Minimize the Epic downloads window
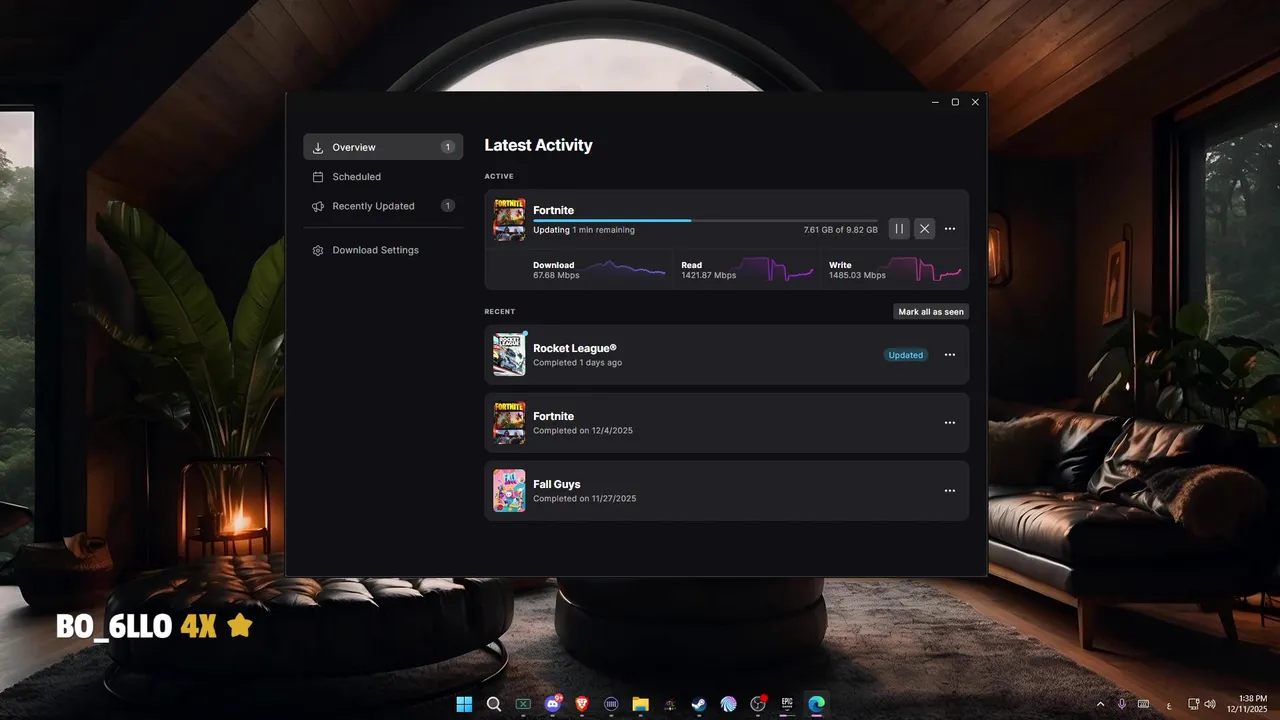The height and width of the screenshot is (720, 1280). (x=935, y=102)
